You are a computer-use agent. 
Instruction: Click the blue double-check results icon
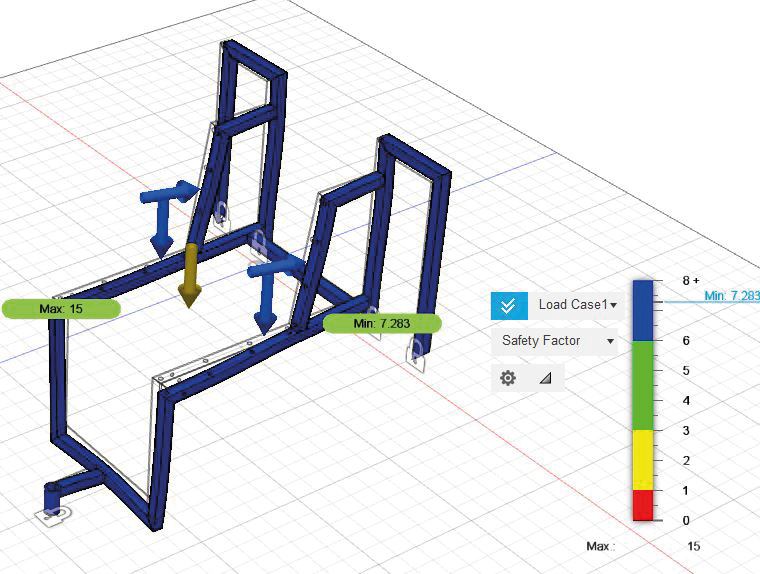pyautogui.click(x=509, y=305)
